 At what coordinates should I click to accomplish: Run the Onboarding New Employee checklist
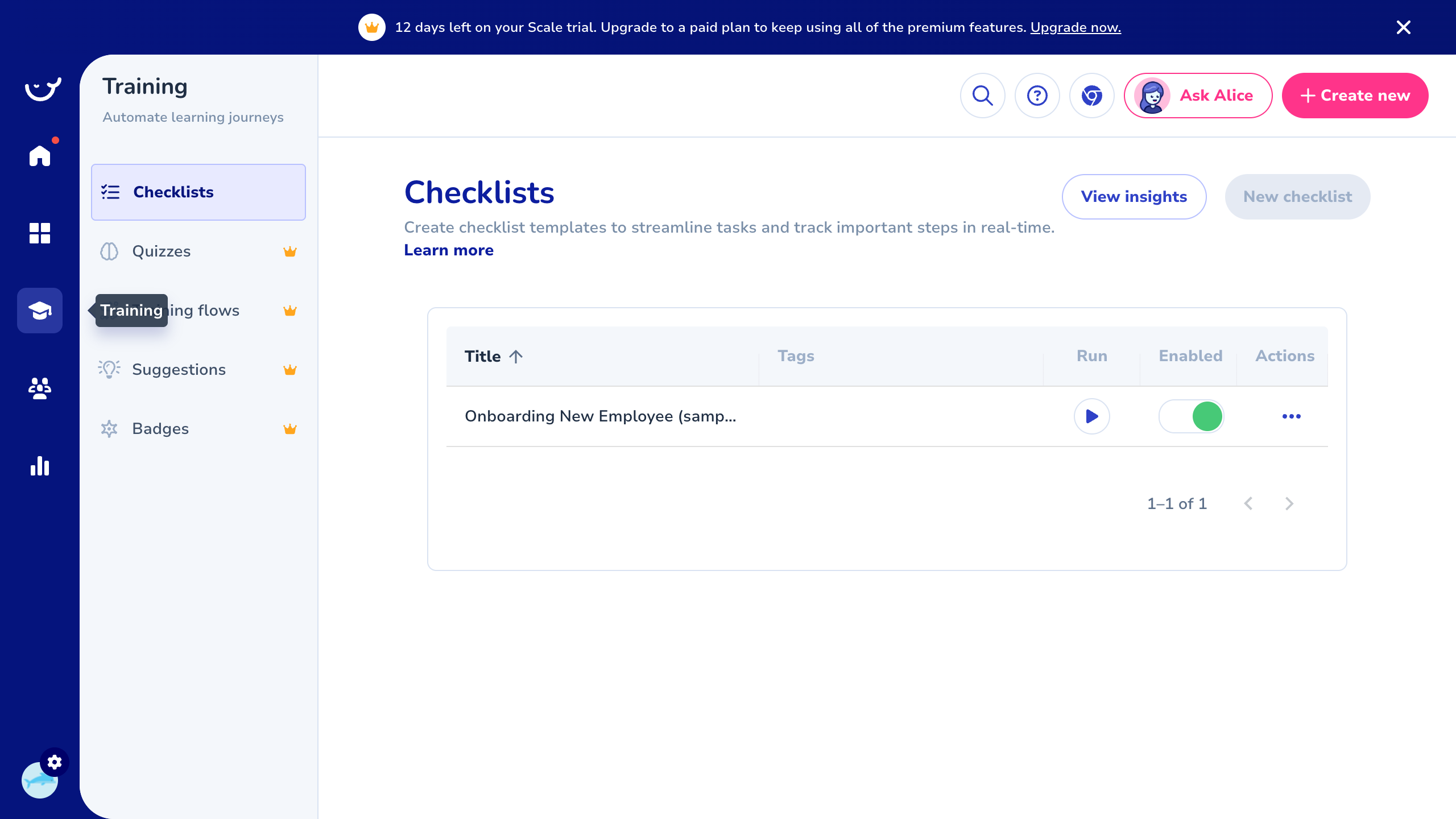point(1091,416)
